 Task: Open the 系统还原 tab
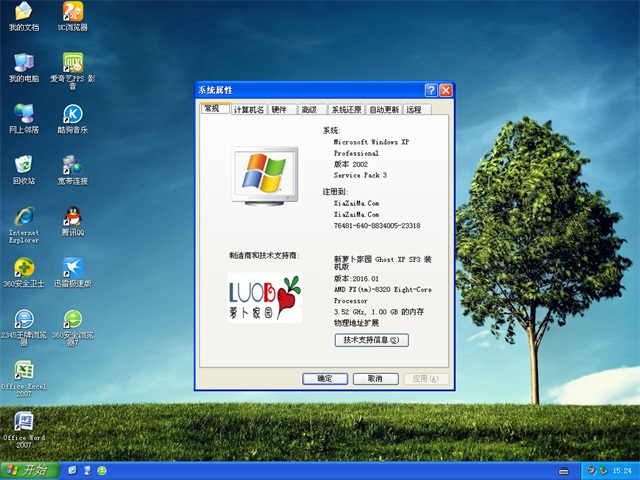(346, 110)
